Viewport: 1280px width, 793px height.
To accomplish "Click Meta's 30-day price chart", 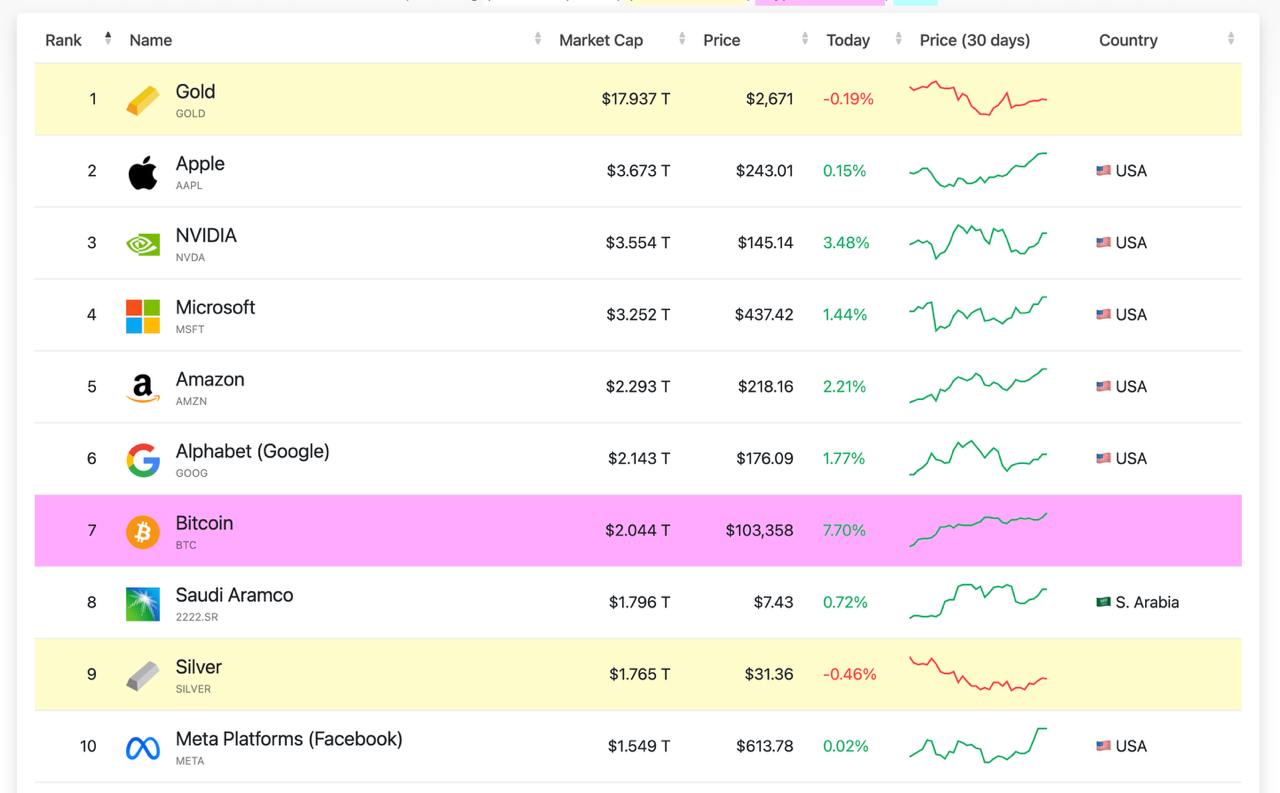I will click(x=978, y=746).
